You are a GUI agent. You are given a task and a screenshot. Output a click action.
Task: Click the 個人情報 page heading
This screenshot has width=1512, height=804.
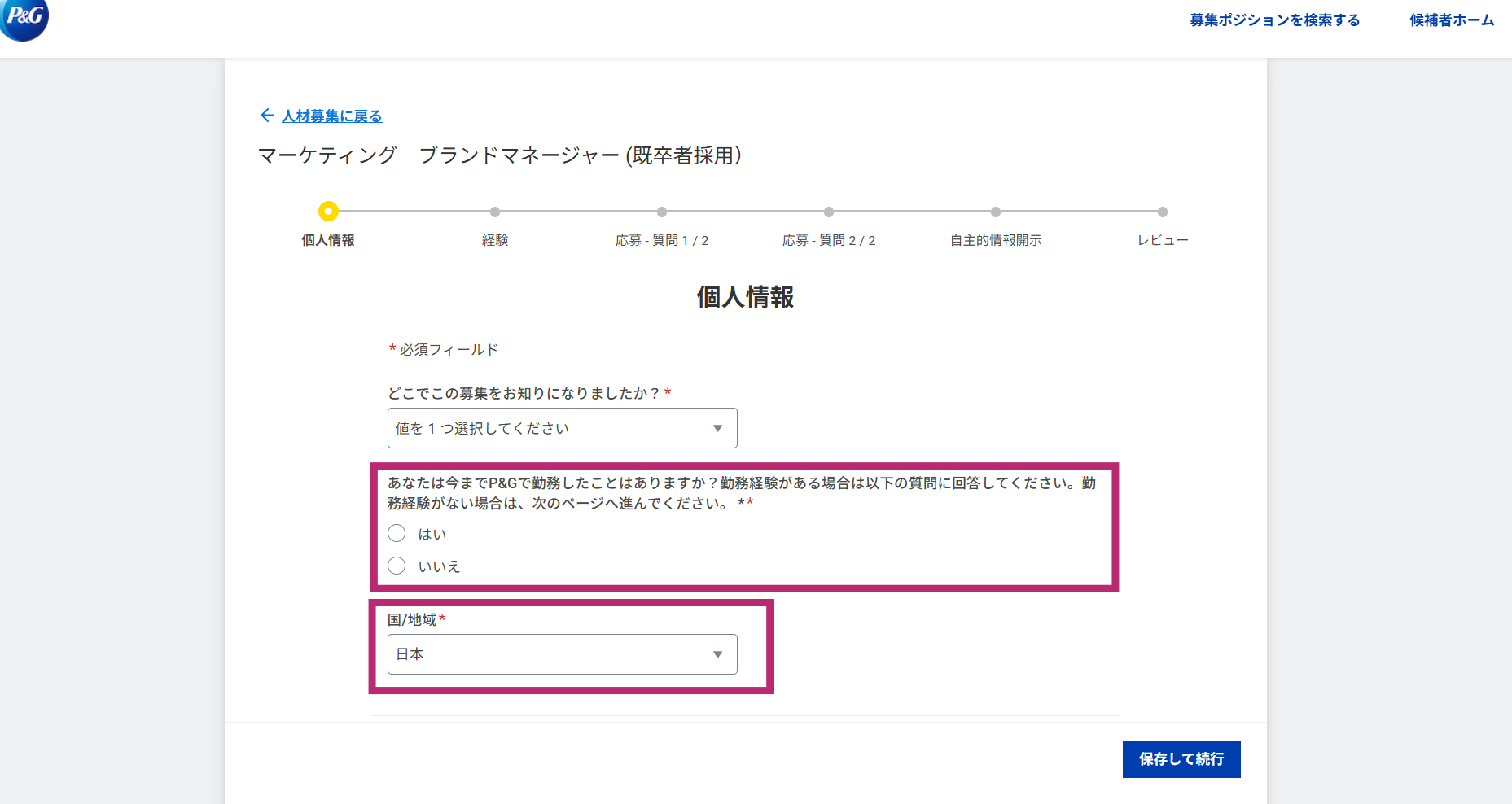click(x=745, y=297)
